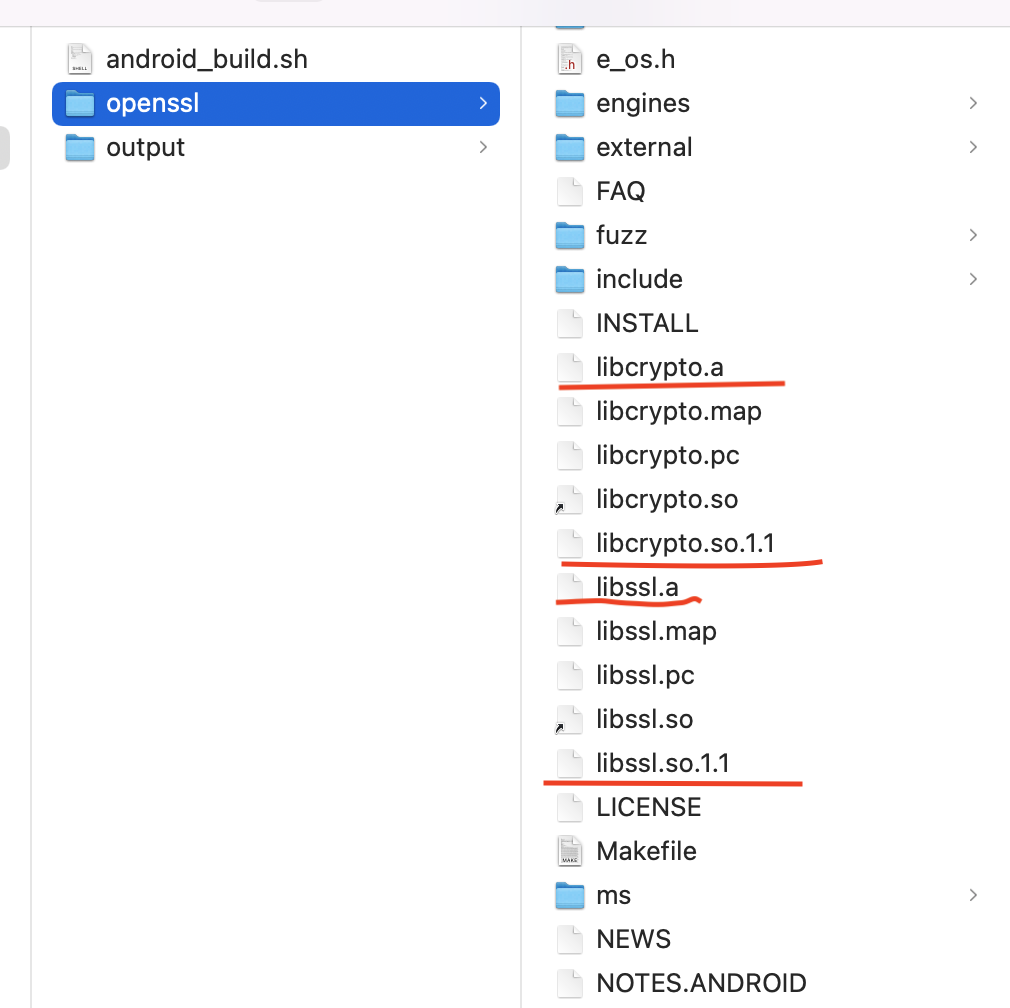Open the external folder icon
Viewport: 1010px width, 1008px height.
(569, 147)
